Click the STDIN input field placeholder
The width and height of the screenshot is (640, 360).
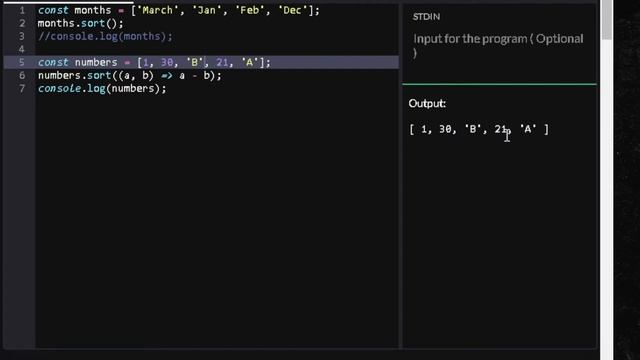pyautogui.click(x=498, y=45)
